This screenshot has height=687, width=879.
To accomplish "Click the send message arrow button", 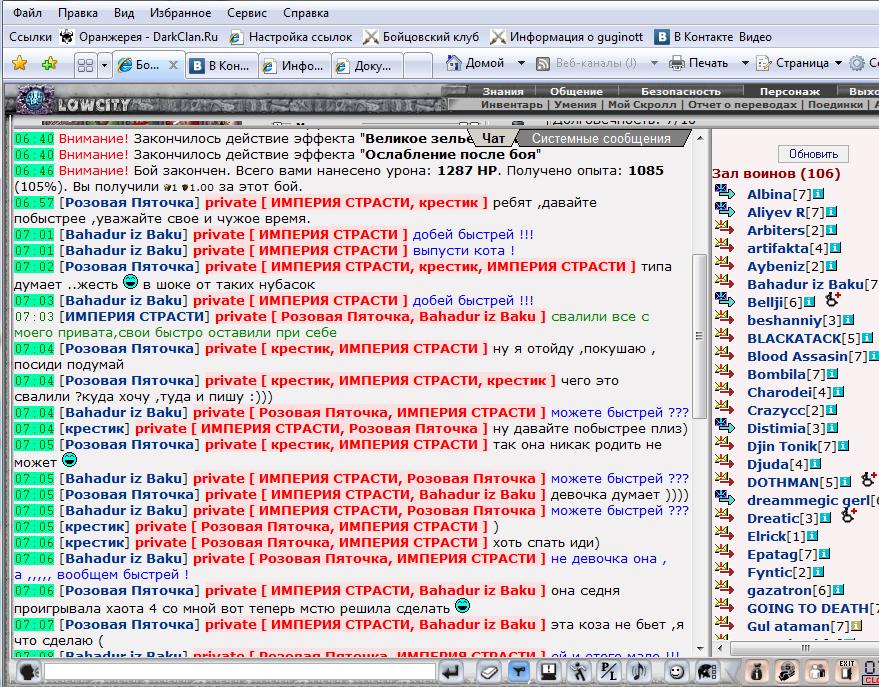I will pyautogui.click(x=451, y=671).
